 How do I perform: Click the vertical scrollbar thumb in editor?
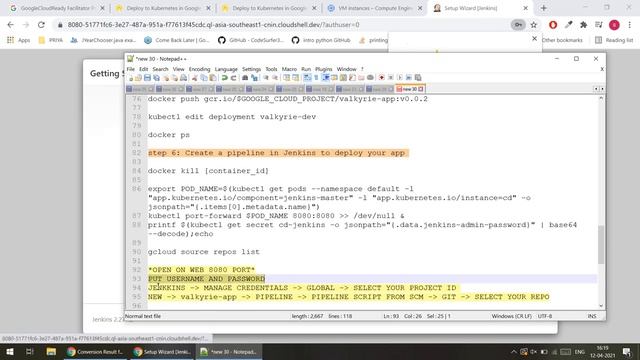pos(601,244)
